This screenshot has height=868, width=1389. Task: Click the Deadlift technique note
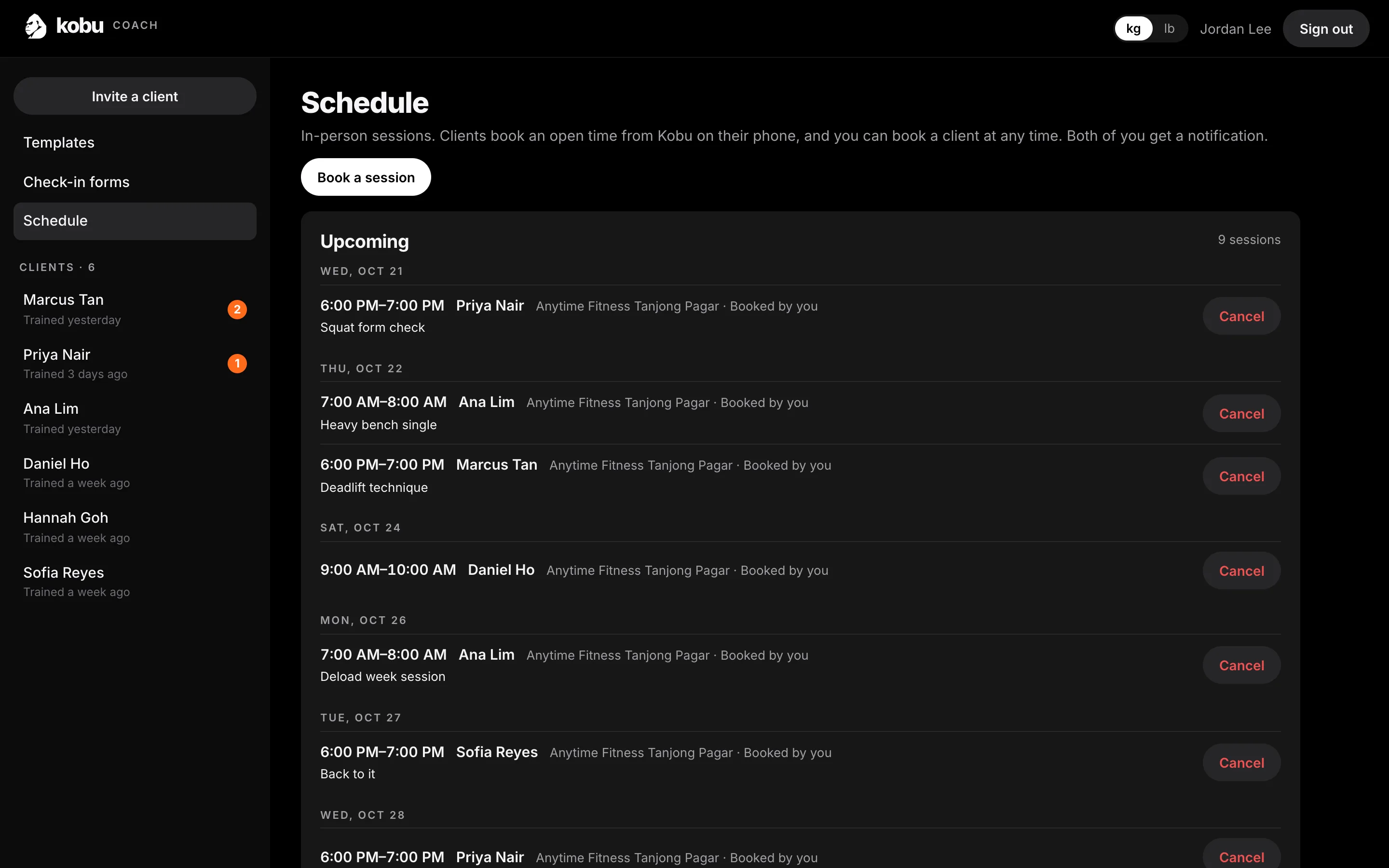pos(374,488)
